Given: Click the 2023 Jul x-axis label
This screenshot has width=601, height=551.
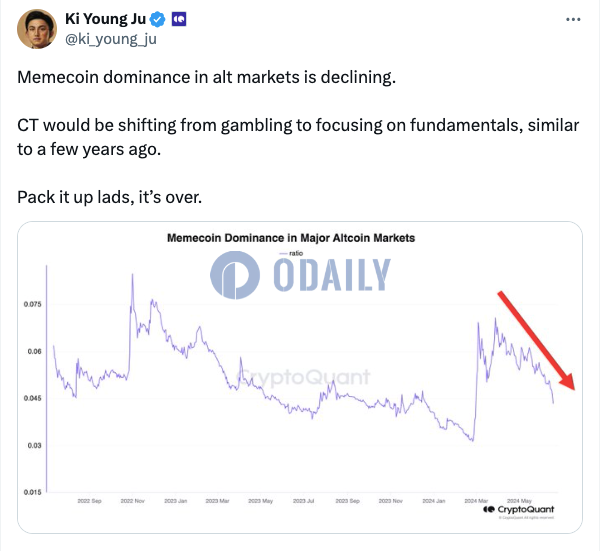Looking at the screenshot, I should (304, 501).
